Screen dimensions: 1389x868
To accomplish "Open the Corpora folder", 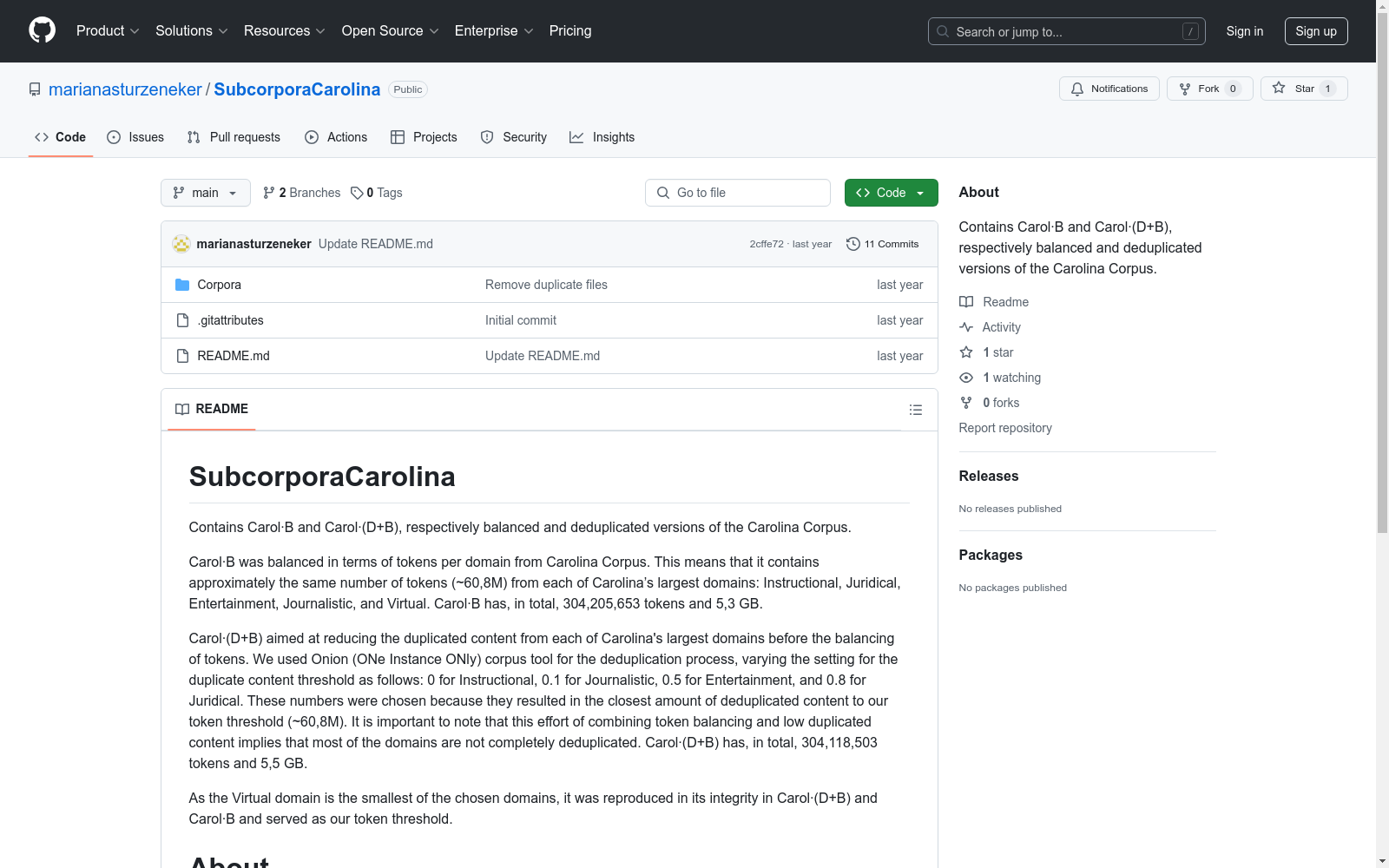I will (x=219, y=285).
